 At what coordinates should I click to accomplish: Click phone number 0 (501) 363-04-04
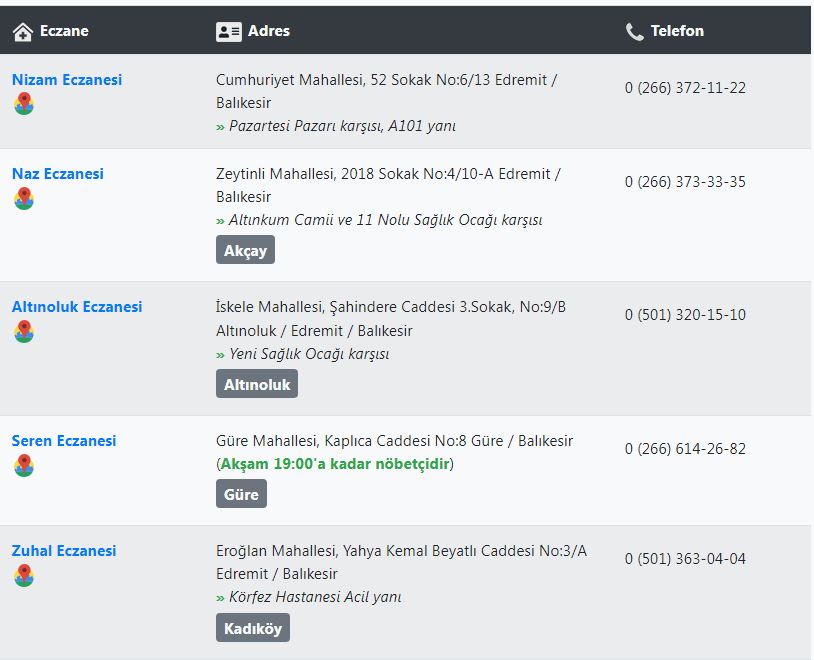click(x=685, y=558)
